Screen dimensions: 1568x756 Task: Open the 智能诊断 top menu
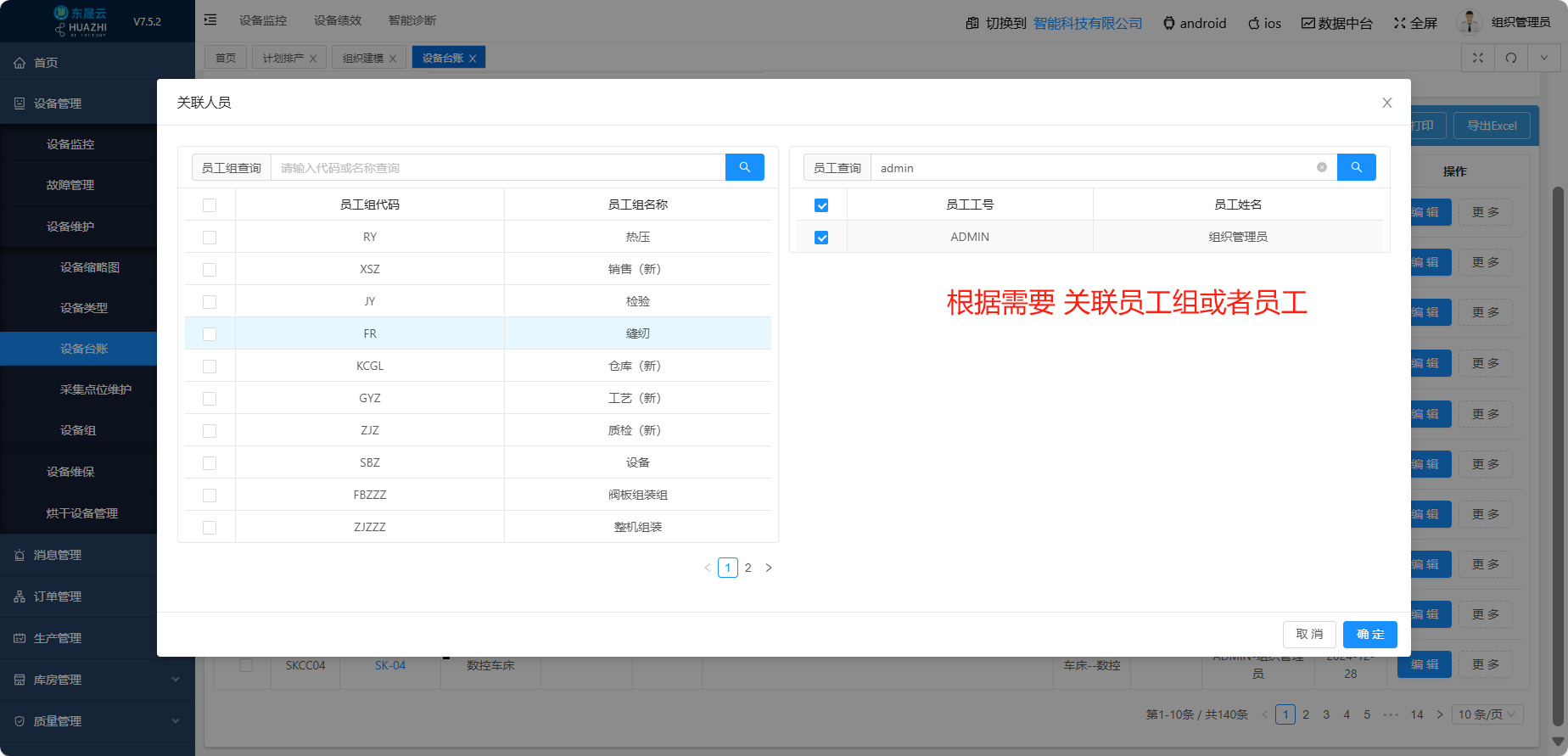pyautogui.click(x=412, y=20)
